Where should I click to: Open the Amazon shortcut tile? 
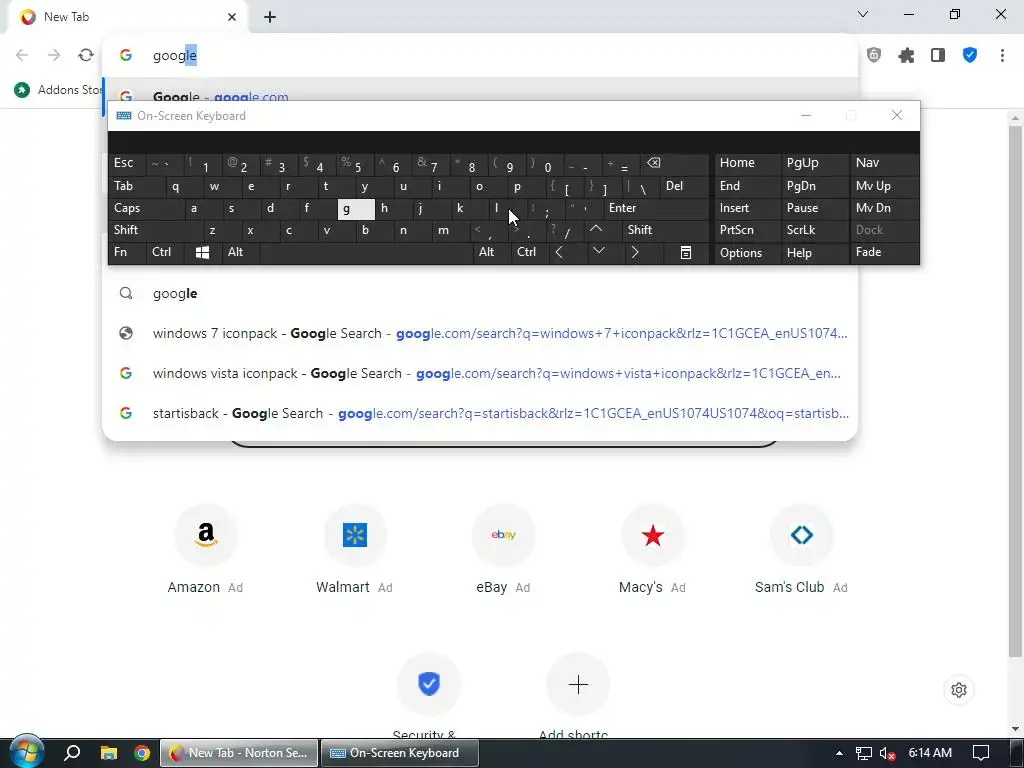(205, 551)
